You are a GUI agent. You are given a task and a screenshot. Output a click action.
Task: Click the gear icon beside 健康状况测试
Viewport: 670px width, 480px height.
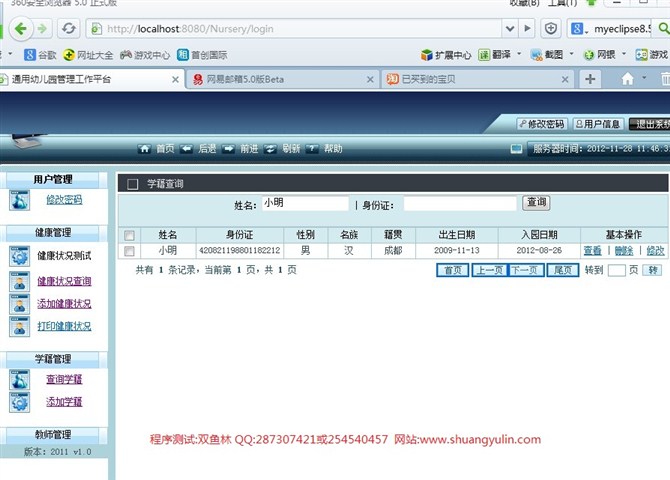(20, 256)
